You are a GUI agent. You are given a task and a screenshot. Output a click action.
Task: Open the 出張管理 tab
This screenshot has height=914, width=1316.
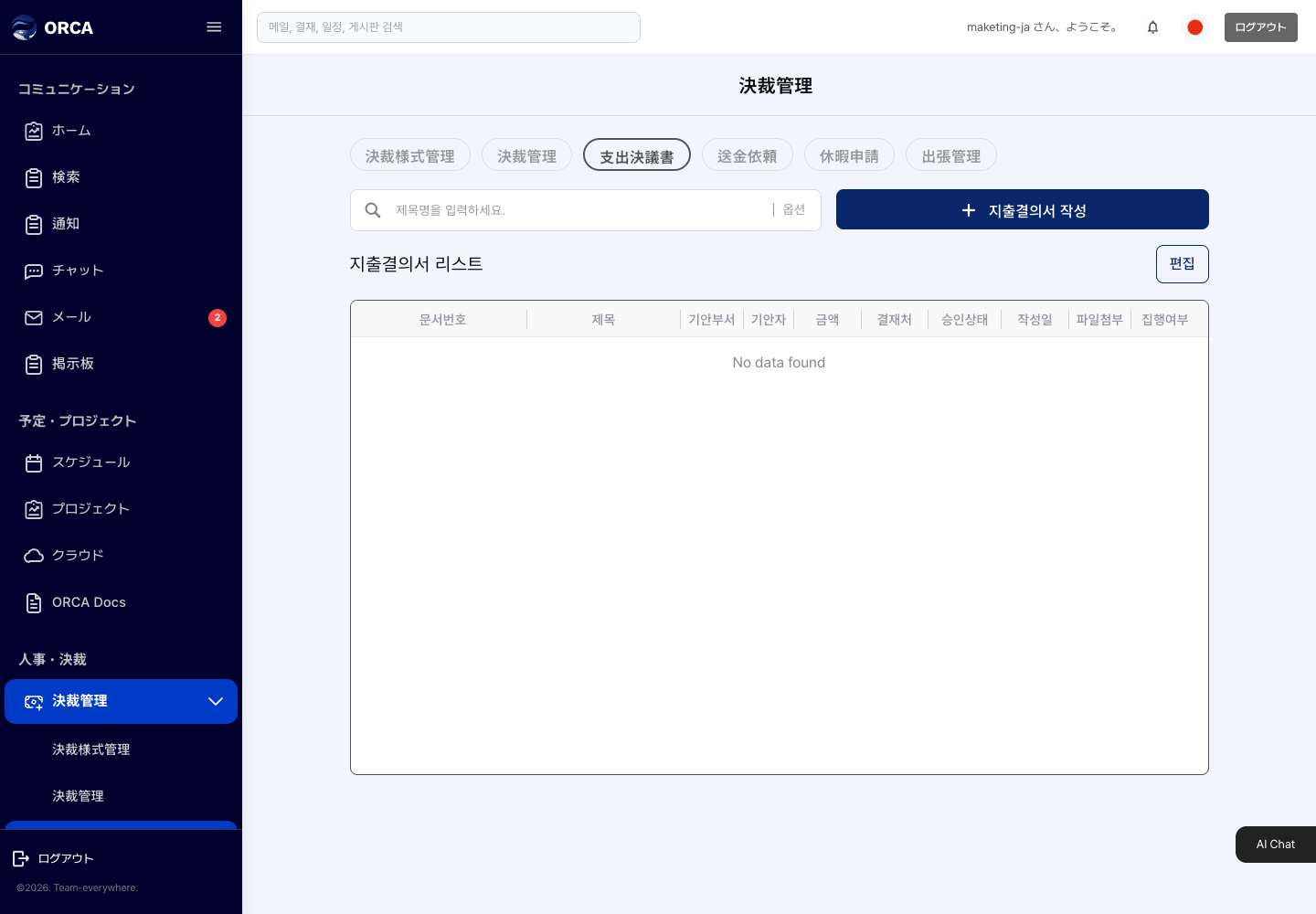pos(951,155)
